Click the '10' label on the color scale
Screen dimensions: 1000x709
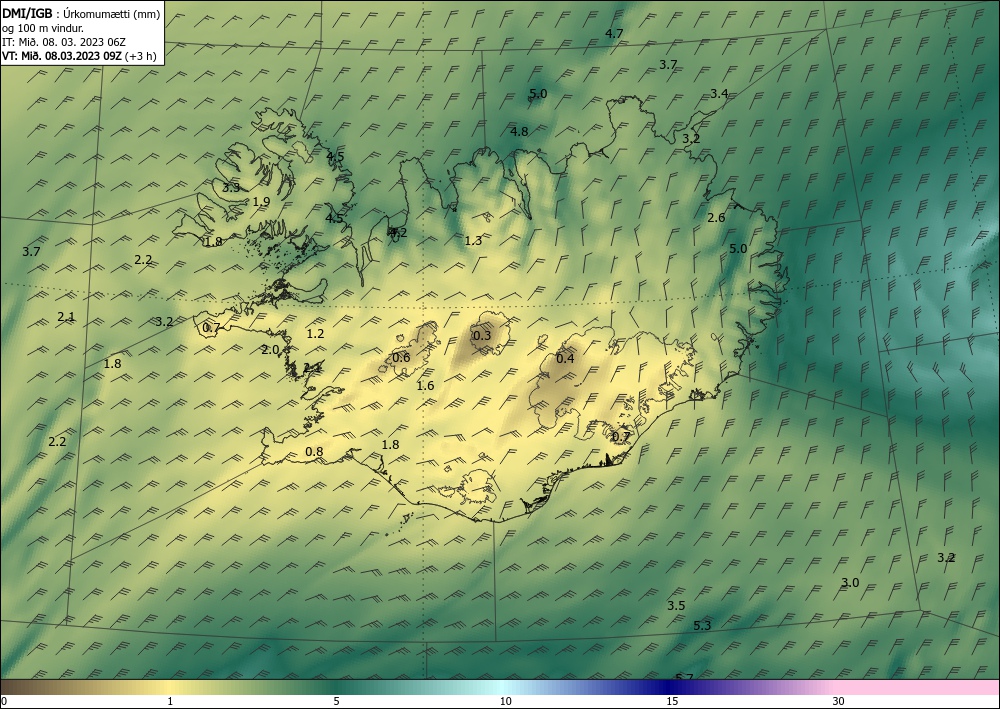[x=505, y=701]
